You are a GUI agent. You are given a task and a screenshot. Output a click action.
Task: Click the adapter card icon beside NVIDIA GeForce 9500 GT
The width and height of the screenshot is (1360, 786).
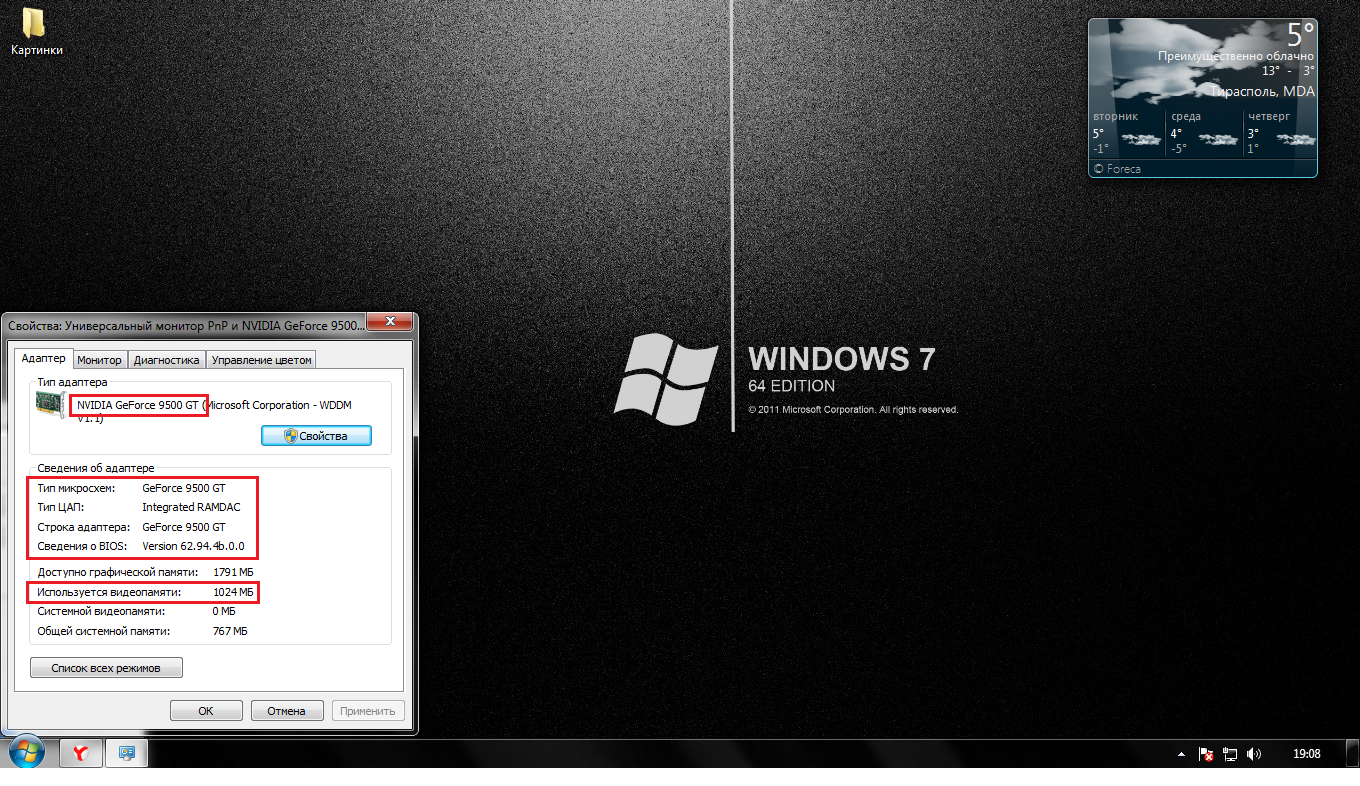52,405
